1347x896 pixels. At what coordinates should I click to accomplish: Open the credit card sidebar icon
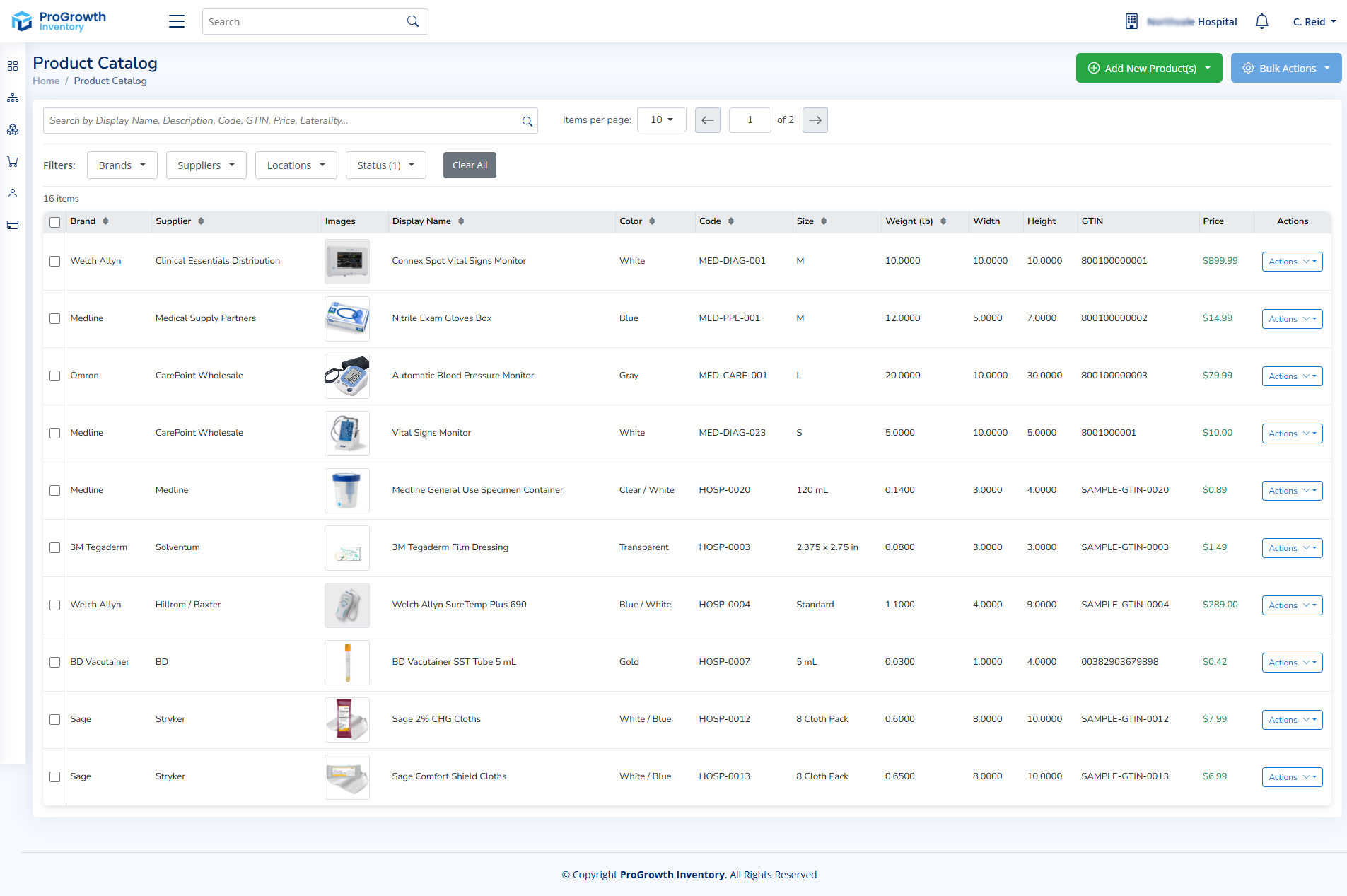coord(13,225)
